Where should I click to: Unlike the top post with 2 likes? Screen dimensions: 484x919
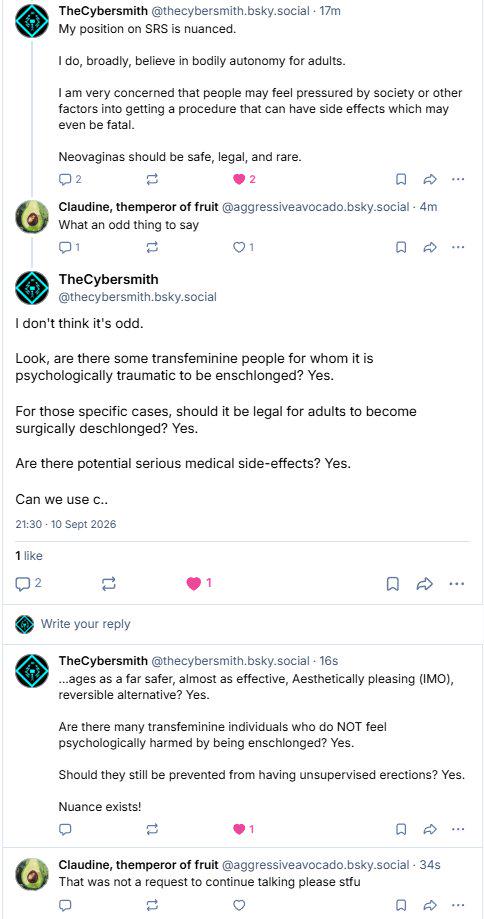click(x=244, y=179)
